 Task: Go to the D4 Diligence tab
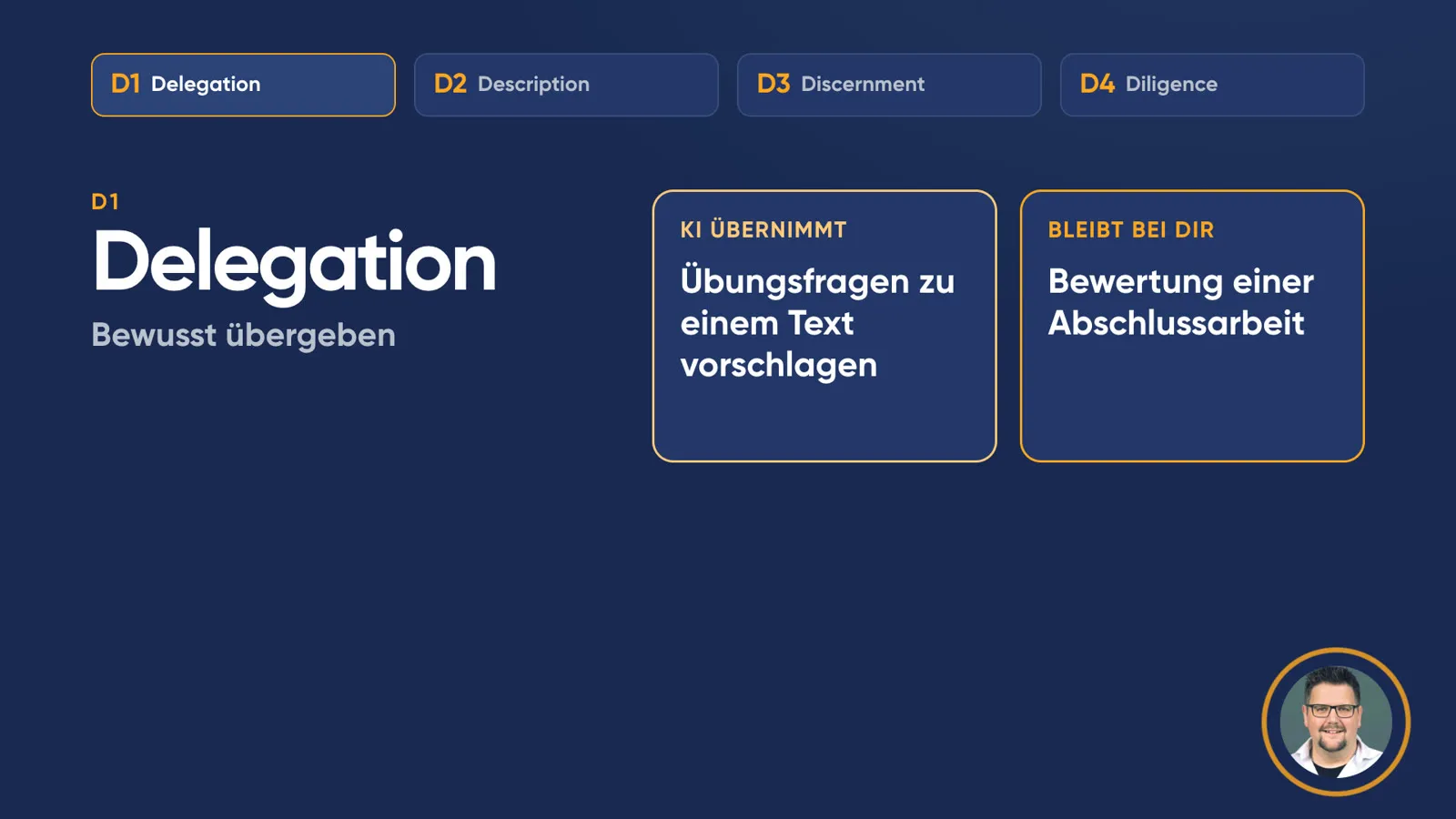coord(1212,85)
